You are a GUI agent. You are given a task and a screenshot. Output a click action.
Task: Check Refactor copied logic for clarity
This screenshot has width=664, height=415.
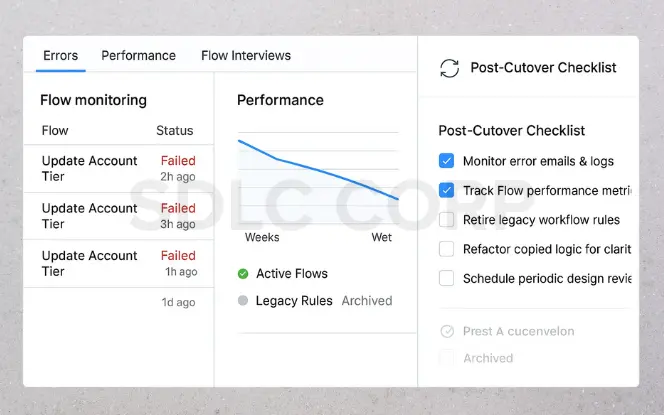pos(446,249)
